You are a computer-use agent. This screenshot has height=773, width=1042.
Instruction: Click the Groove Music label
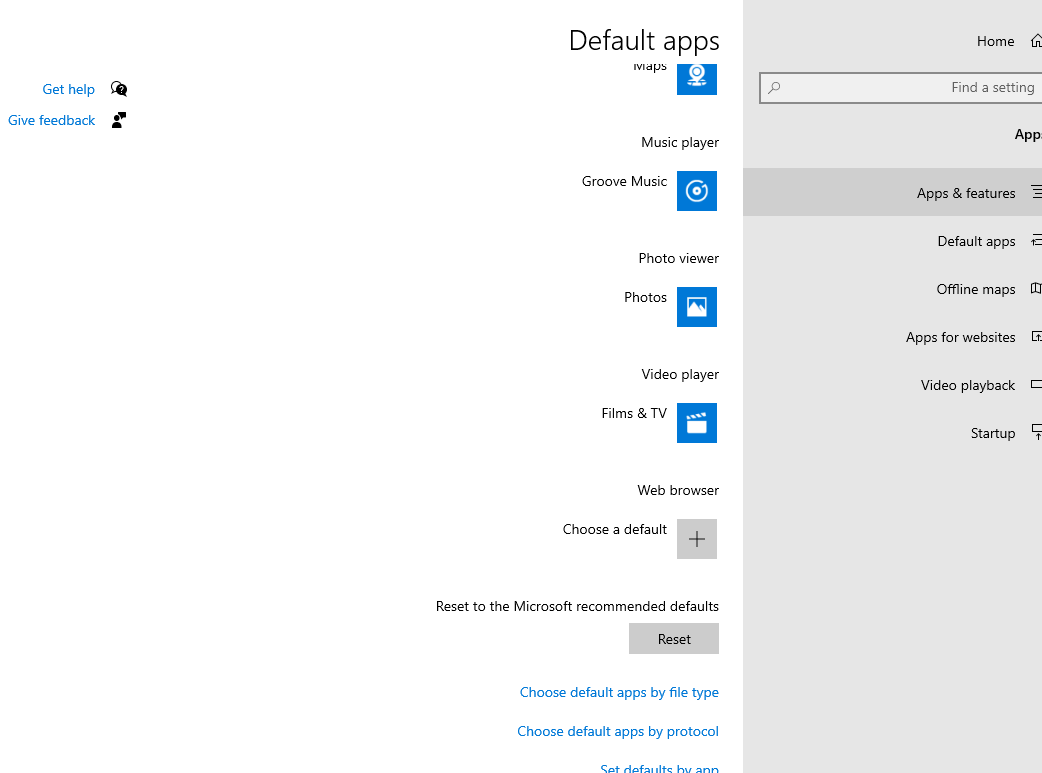(x=624, y=181)
